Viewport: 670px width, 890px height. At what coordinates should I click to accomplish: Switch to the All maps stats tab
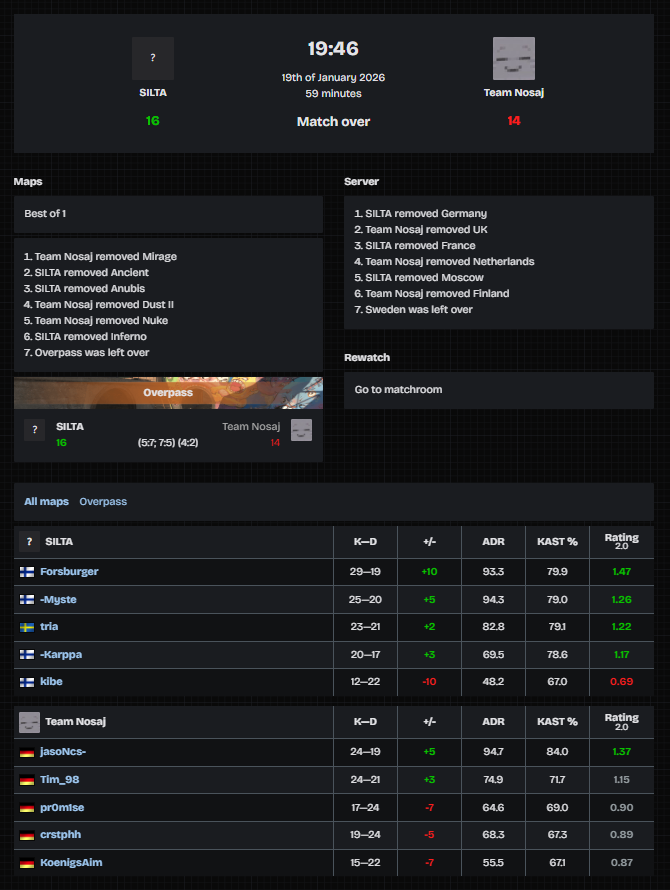click(46, 502)
